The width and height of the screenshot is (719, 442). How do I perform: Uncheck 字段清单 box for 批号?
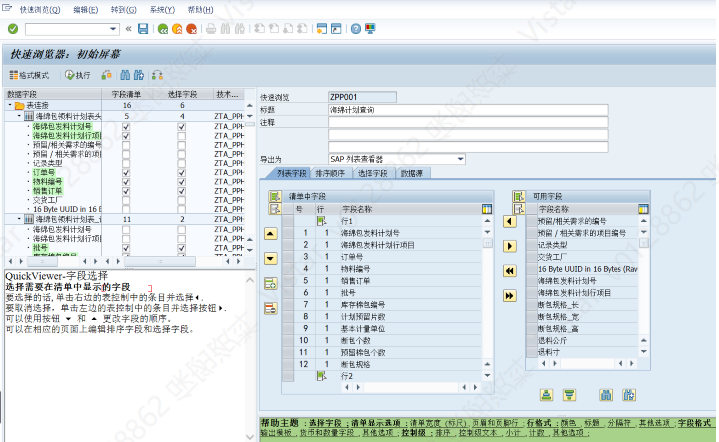point(126,248)
